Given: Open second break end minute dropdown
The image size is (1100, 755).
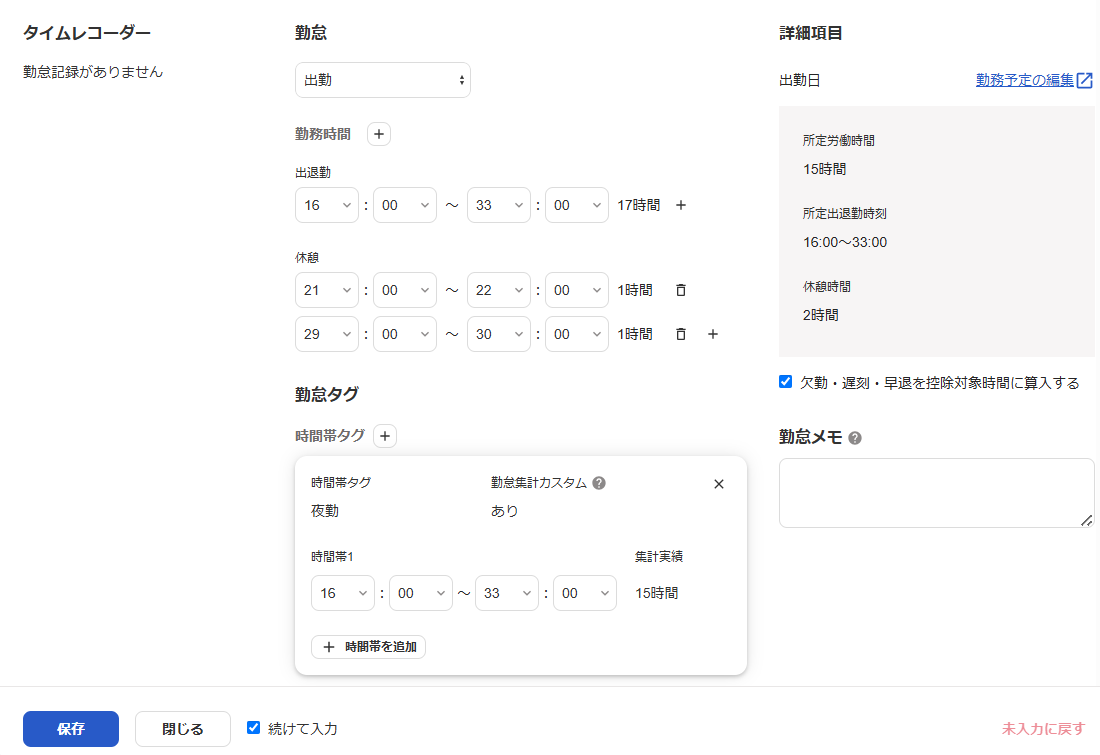Looking at the screenshot, I should coord(577,334).
